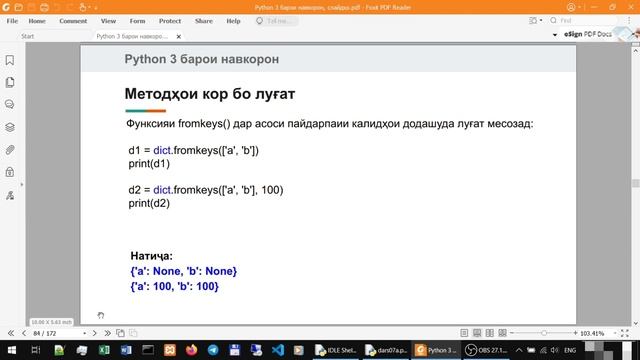This screenshot has width=640, height=360.
Task: Switch to IDLE Shell taskbar window
Action: [336, 350]
